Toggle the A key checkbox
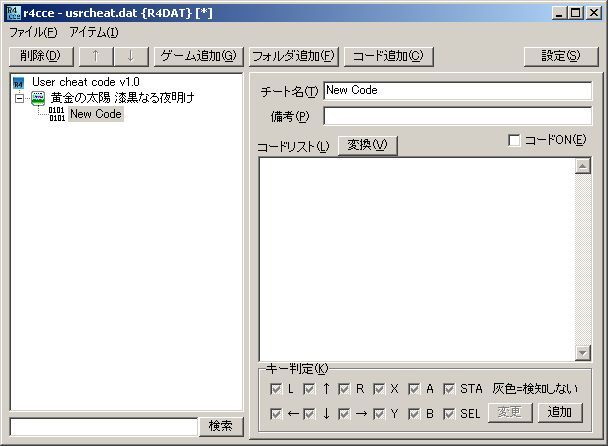The width and height of the screenshot is (608, 446). pos(414,389)
